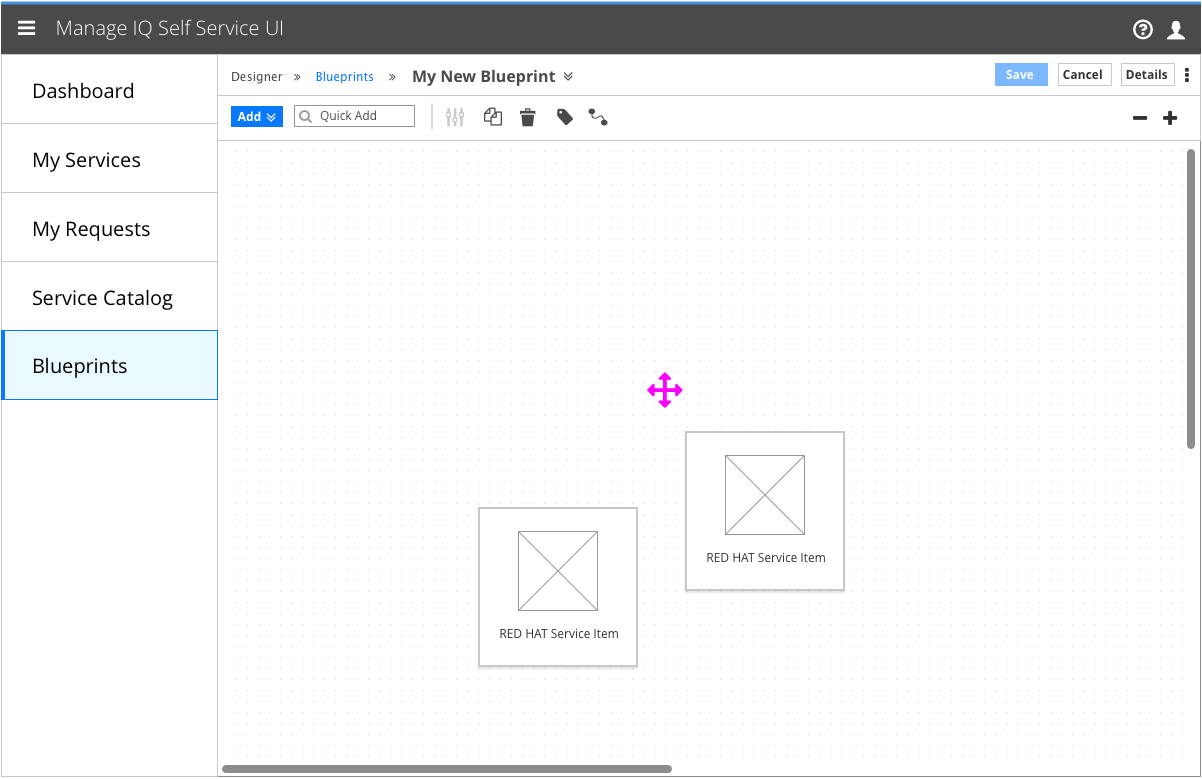Zoom out using the minus icon

(1139, 117)
